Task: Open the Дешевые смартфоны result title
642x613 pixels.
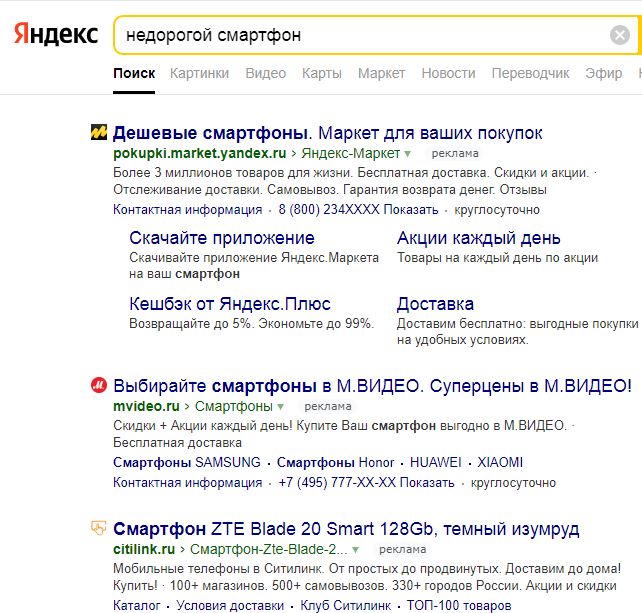Action: (x=212, y=133)
